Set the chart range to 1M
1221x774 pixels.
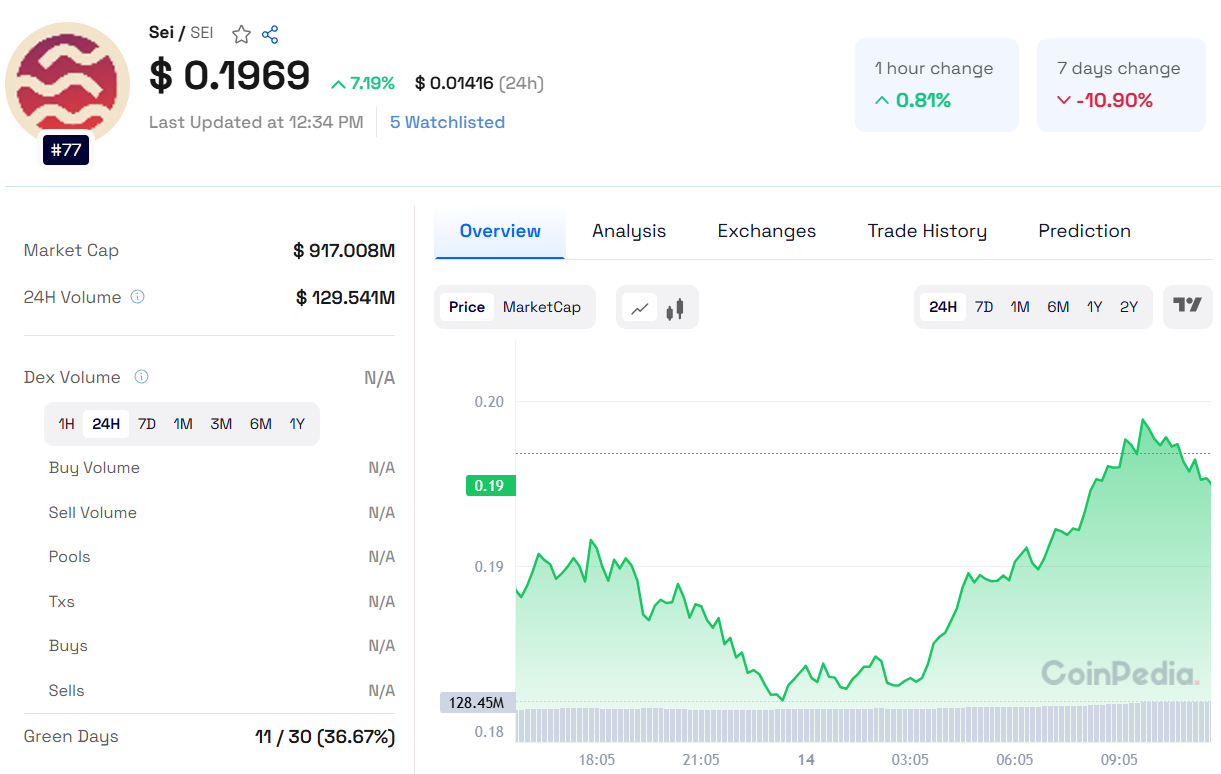1020,307
